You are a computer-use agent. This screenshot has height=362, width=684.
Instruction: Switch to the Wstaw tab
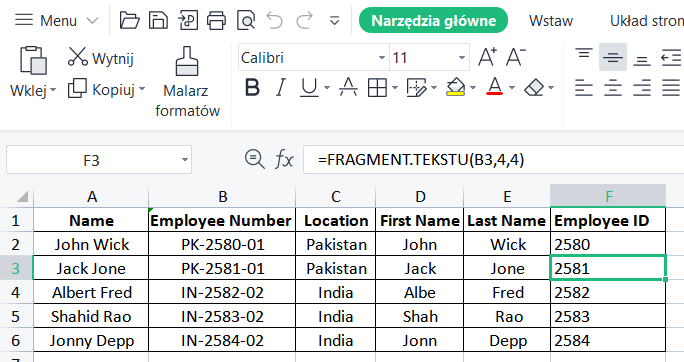pyautogui.click(x=551, y=20)
